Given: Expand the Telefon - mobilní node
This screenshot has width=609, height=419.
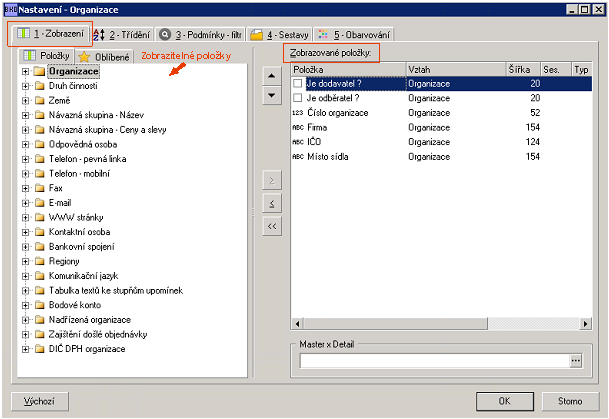Looking at the screenshot, I should 25,174.
